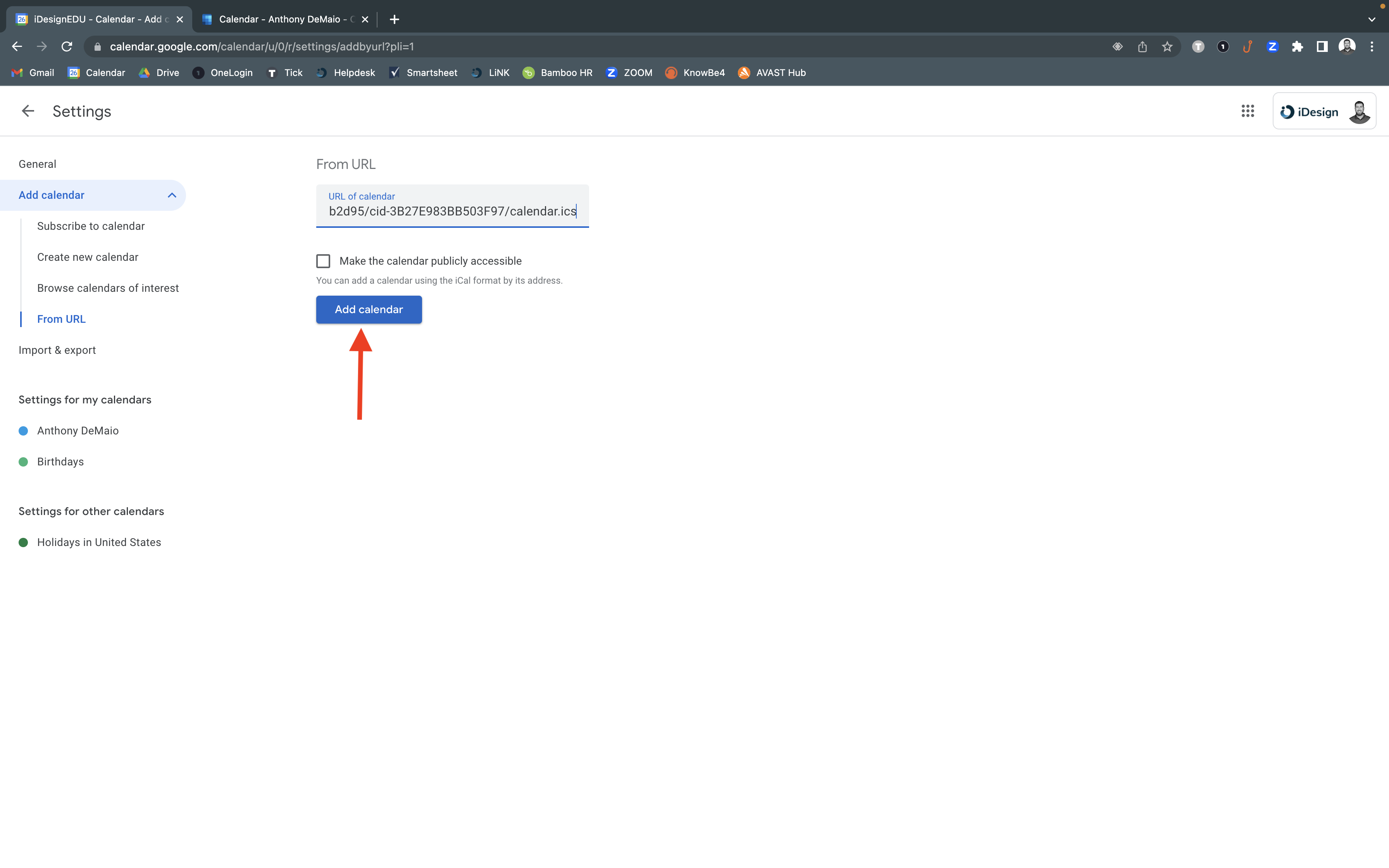Open Import & export settings
This screenshot has height=868, width=1389.
pyautogui.click(x=57, y=350)
